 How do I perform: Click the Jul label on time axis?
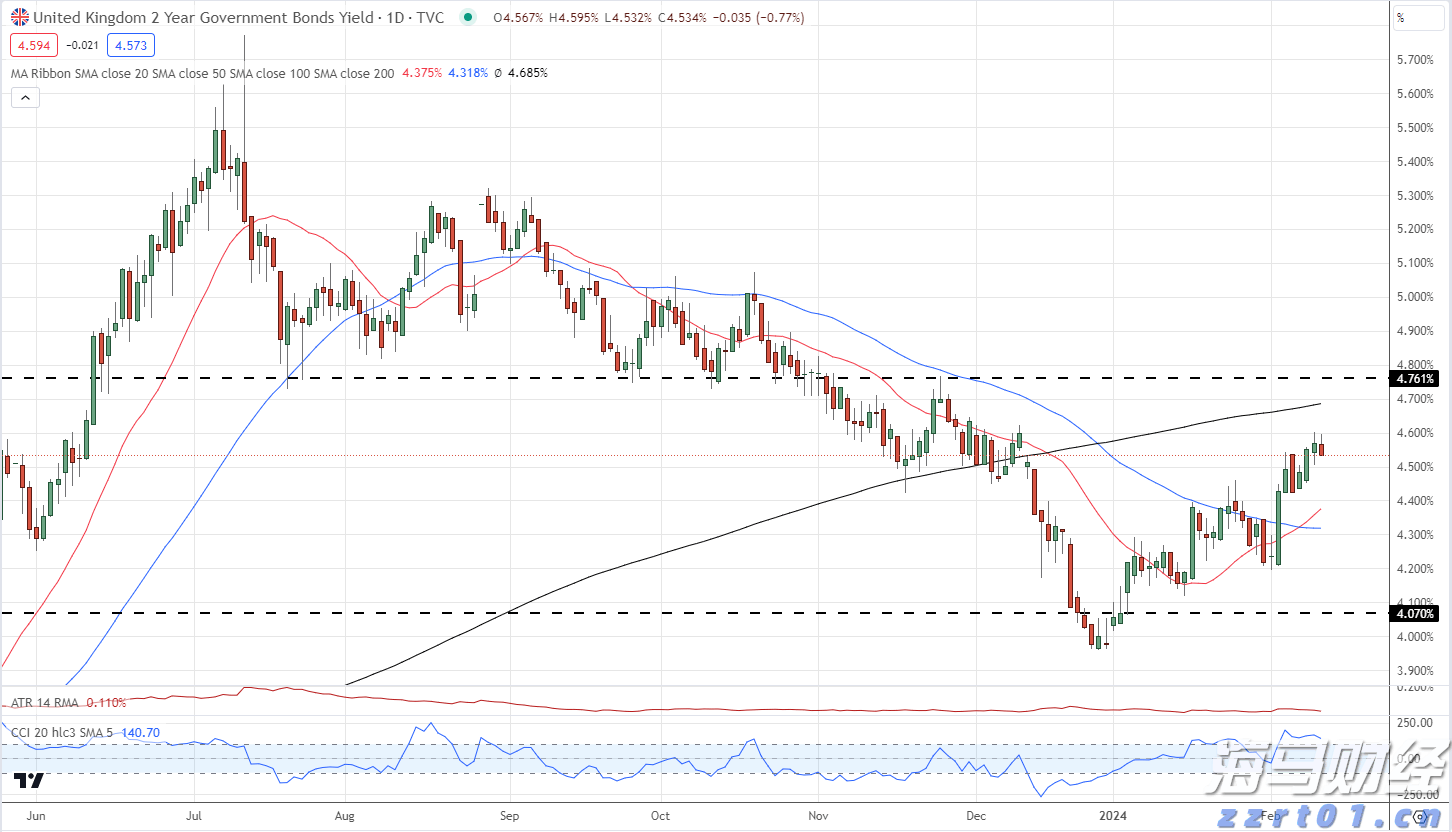(194, 816)
